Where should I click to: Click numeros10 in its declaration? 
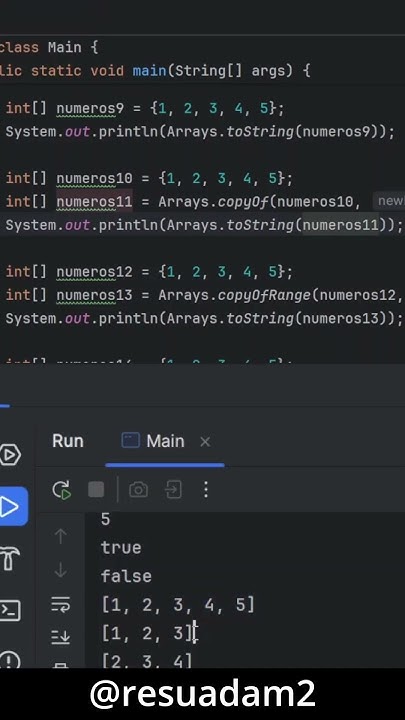tap(94, 179)
